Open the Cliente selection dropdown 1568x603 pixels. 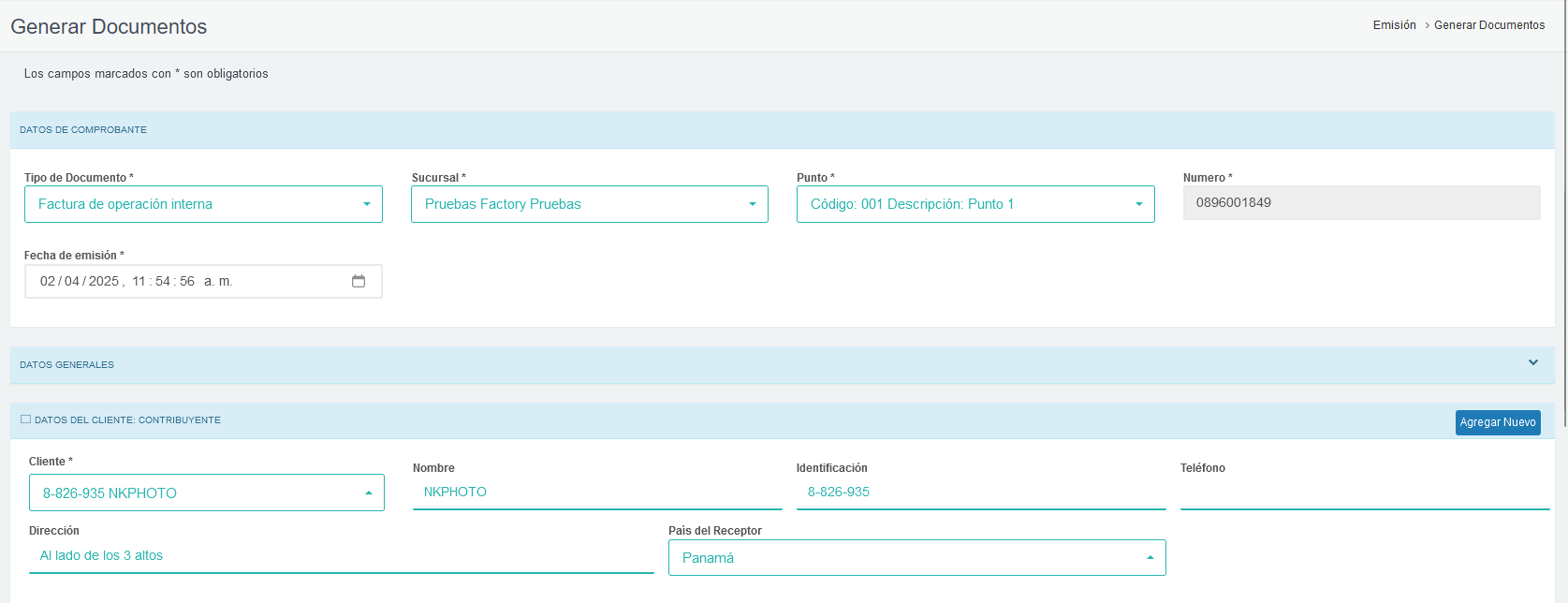206,493
